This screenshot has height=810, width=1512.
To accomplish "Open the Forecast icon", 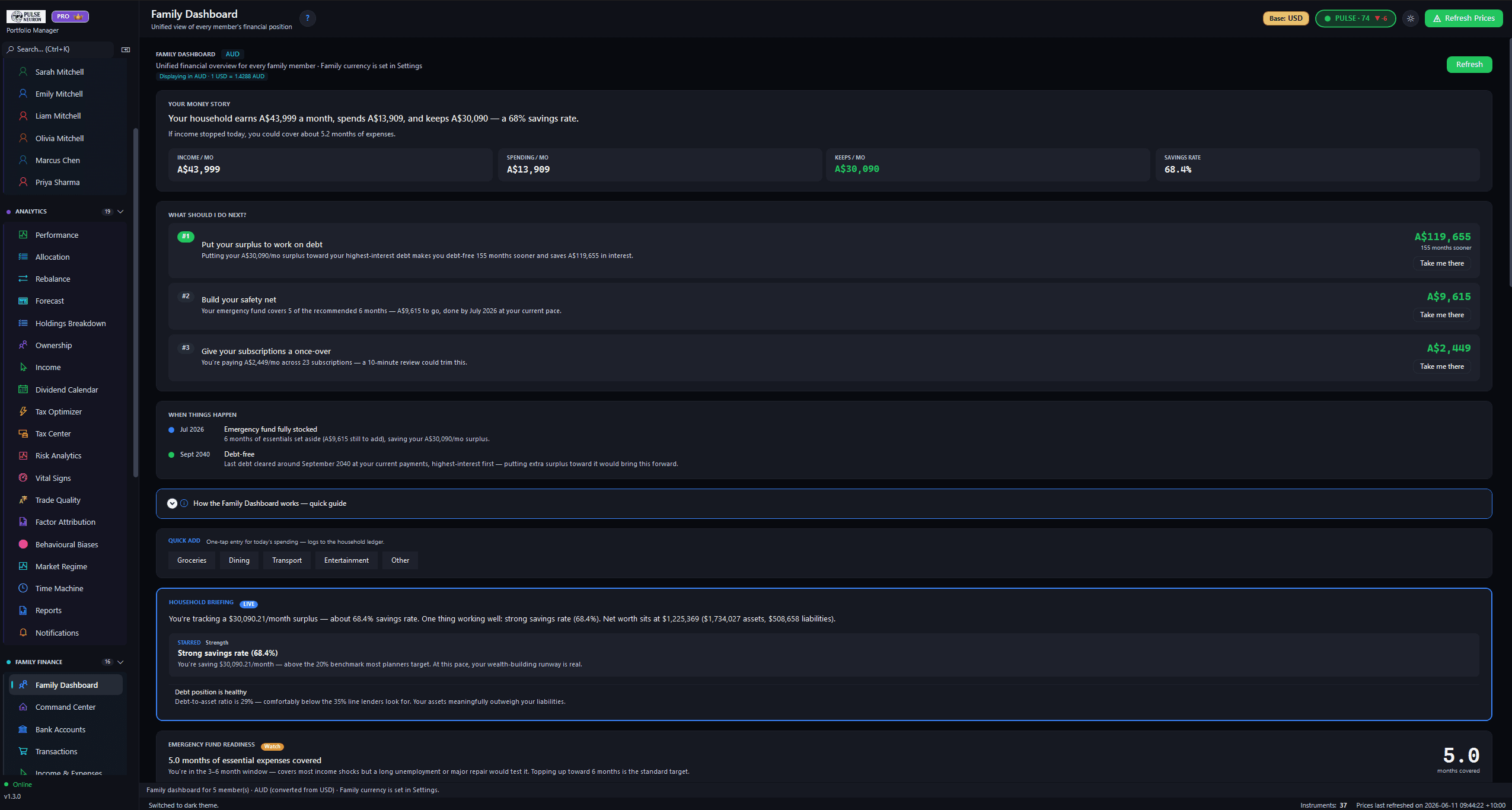I will coord(23,301).
